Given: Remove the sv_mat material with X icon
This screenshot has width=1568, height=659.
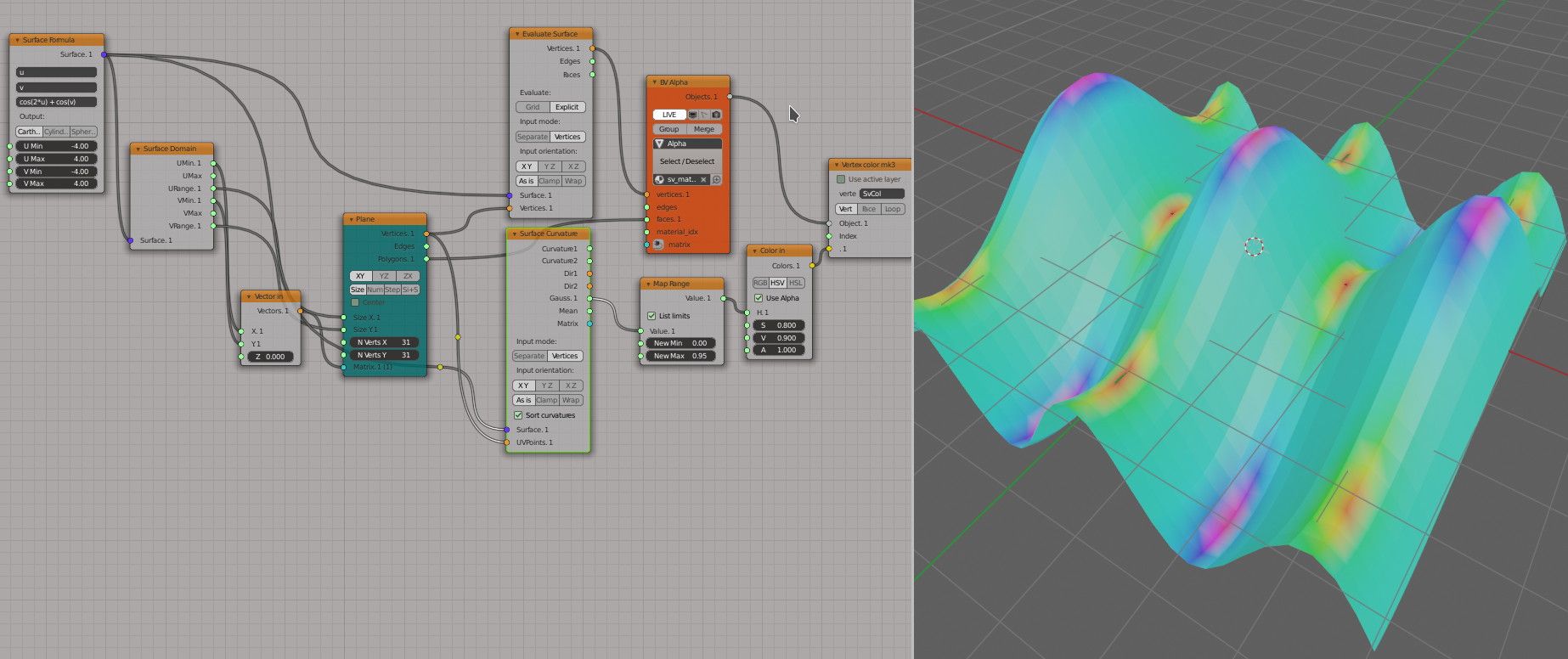Looking at the screenshot, I should click(703, 179).
